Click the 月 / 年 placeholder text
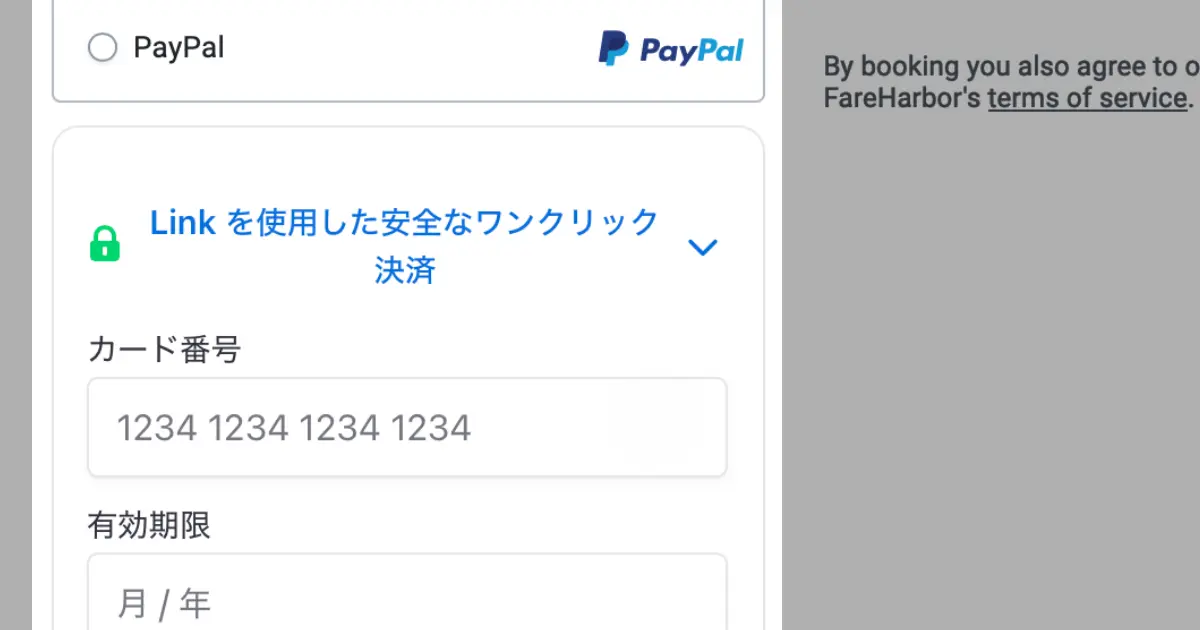1200x630 pixels. [x=164, y=604]
